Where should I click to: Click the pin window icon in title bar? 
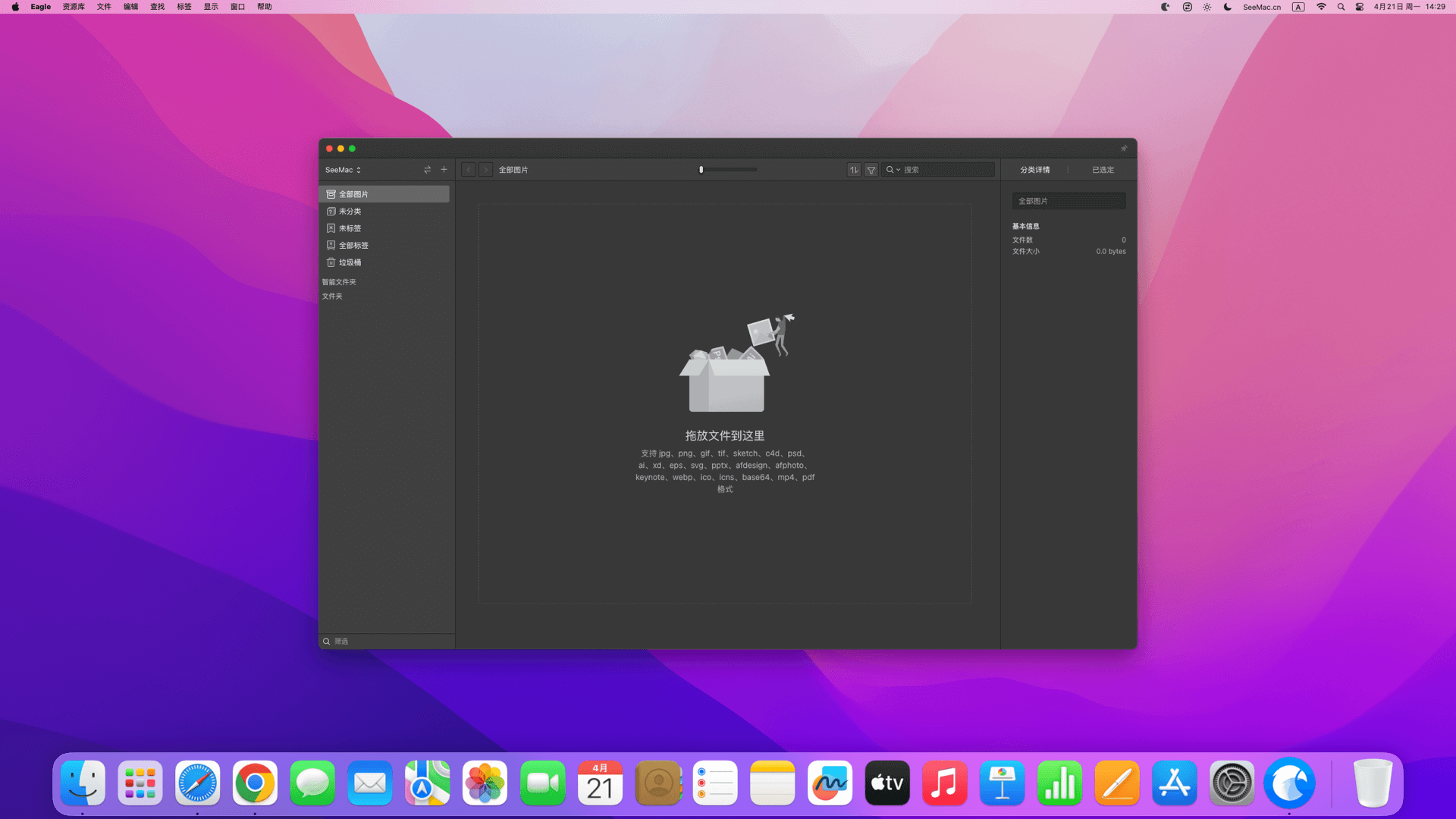pyautogui.click(x=1124, y=149)
